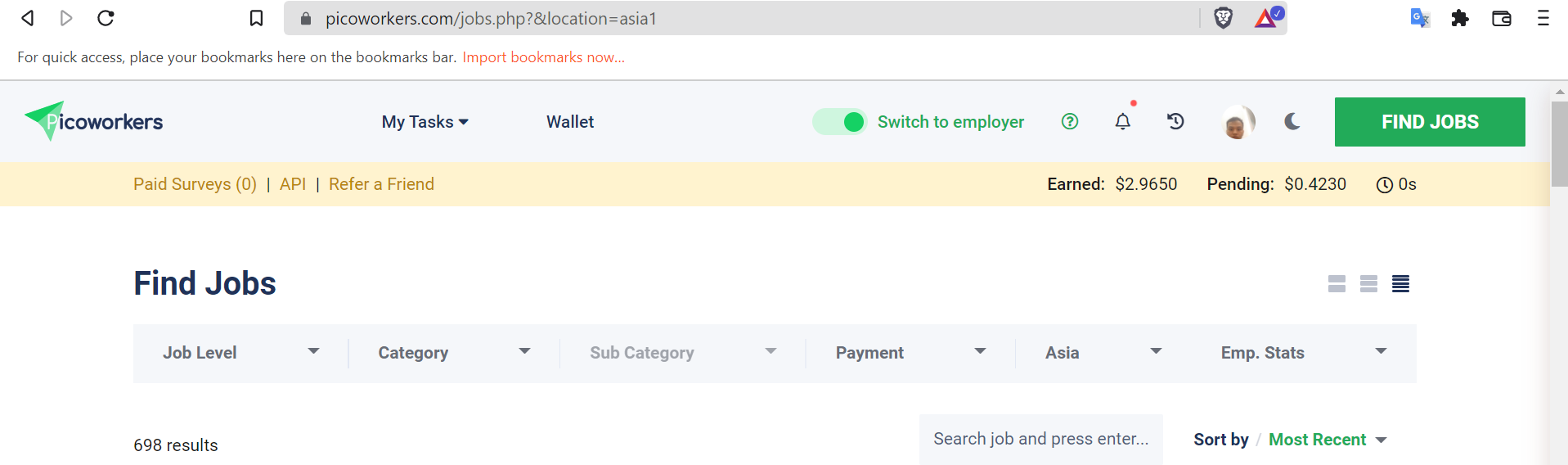Image resolution: width=1568 pixels, height=465 pixels.
Task: Open the history clock icon
Action: point(1175,122)
